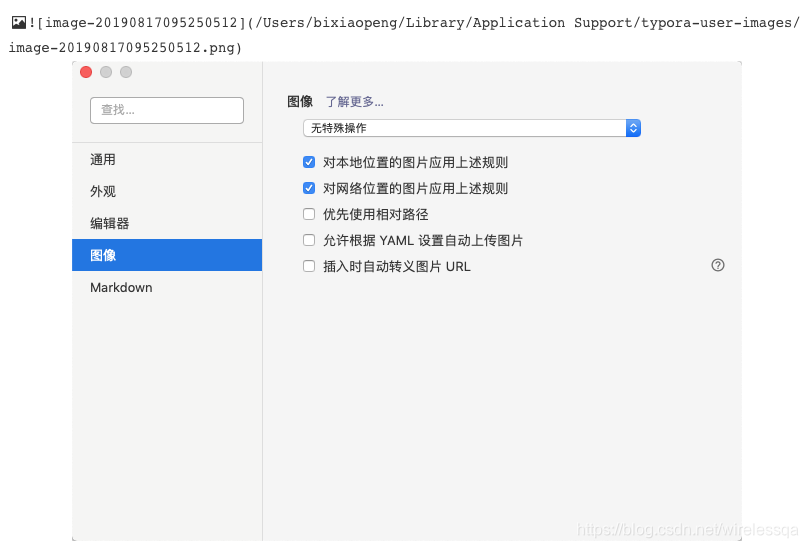Viewport: 808px width, 548px height.
Task: Open the help question-mark icon
Action: (718, 265)
